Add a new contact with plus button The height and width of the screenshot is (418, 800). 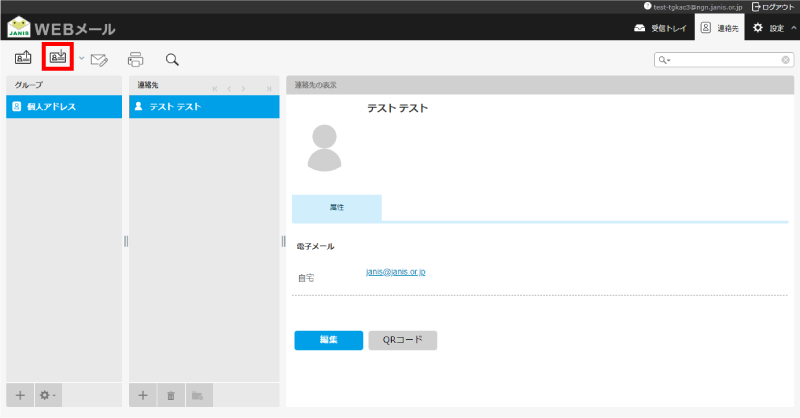click(143, 395)
